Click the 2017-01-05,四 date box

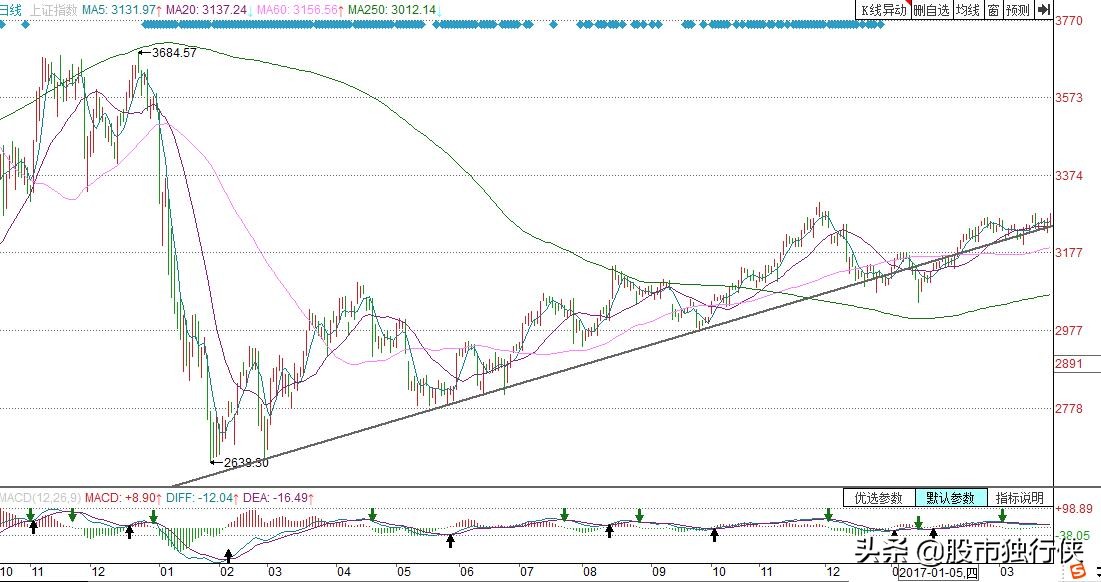click(939, 574)
